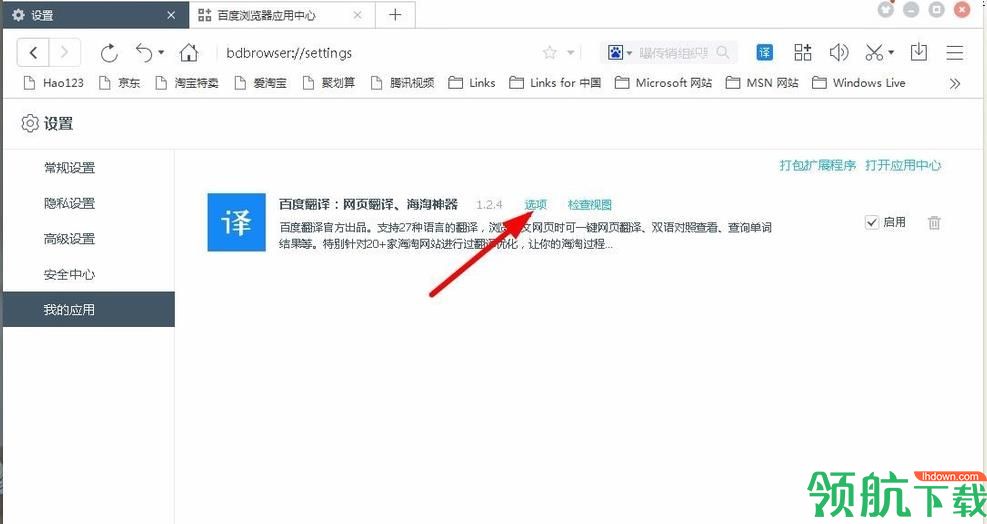Screen dimensions: 987x524
Task: Maximize the browser window
Action: (937, 9)
